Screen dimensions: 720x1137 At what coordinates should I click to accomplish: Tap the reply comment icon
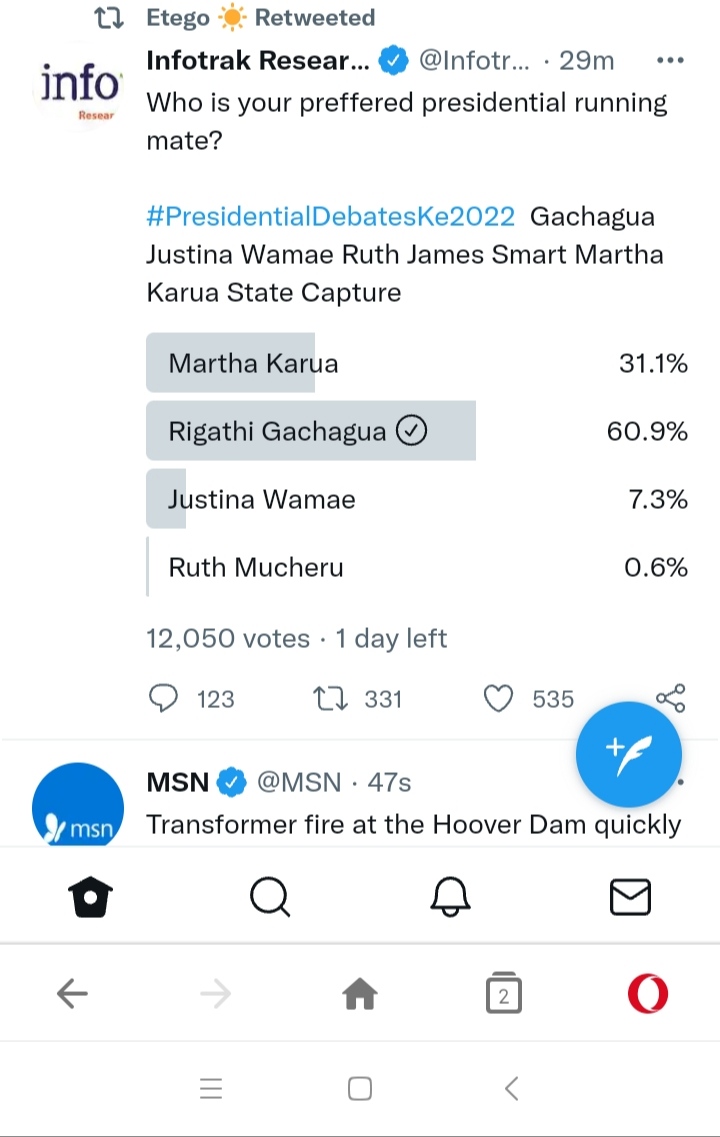tap(163, 698)
